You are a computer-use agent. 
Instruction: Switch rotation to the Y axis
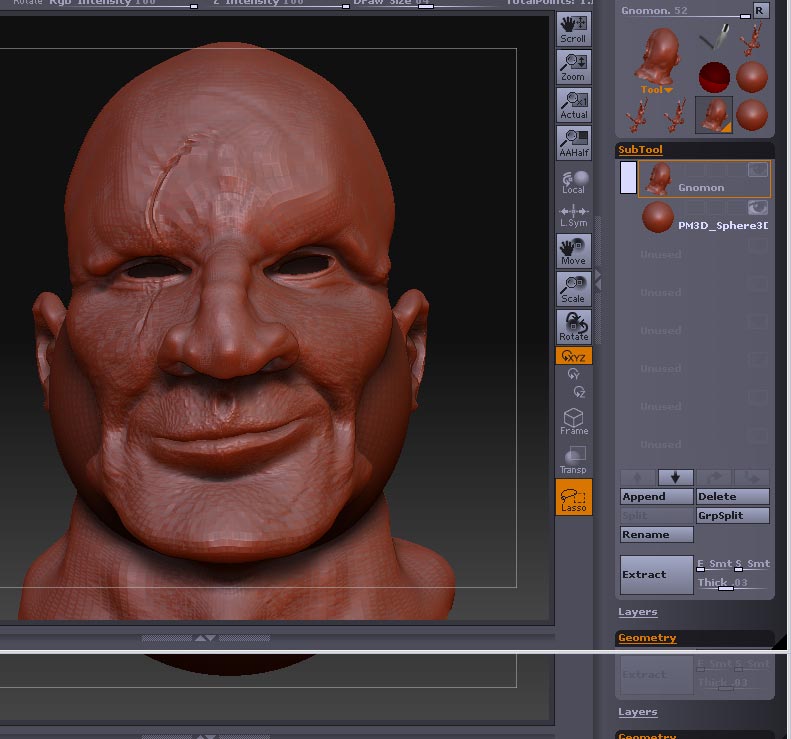[573, 374]
